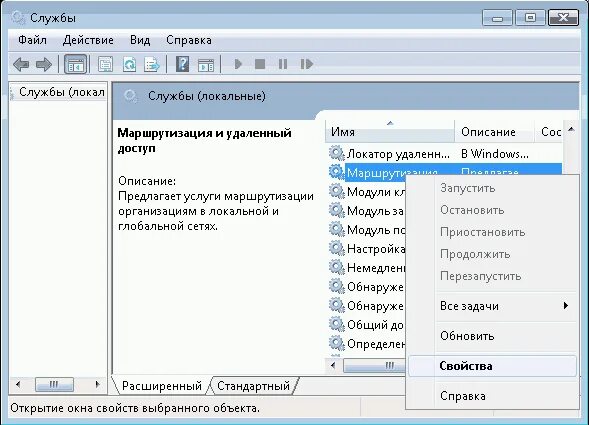Click the Forward arrow toolbar icon
The height and width of the screenshot is (425, 589).
(x=44, y=64)
